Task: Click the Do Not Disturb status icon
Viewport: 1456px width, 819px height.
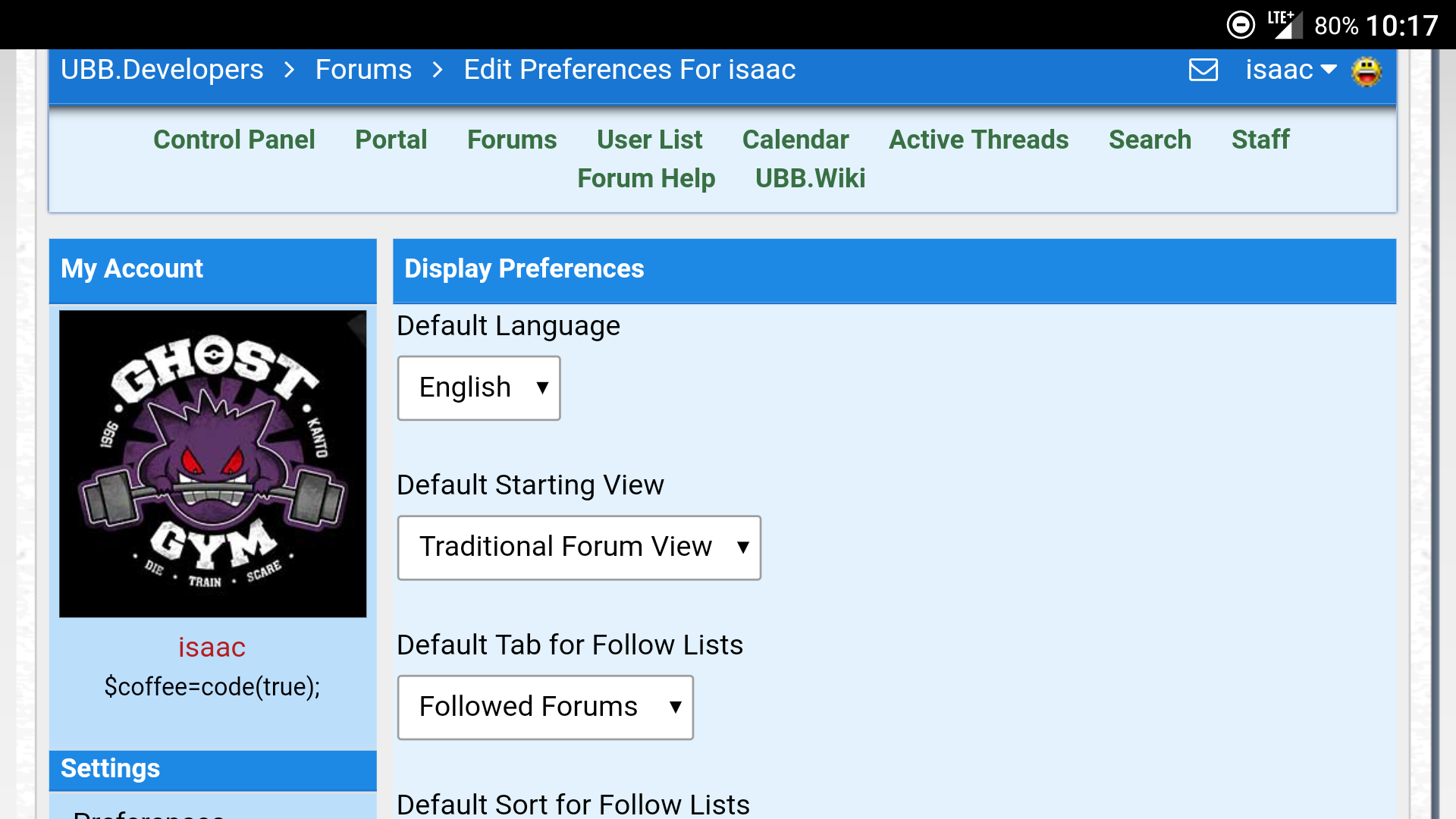Action: (1241, 25)
